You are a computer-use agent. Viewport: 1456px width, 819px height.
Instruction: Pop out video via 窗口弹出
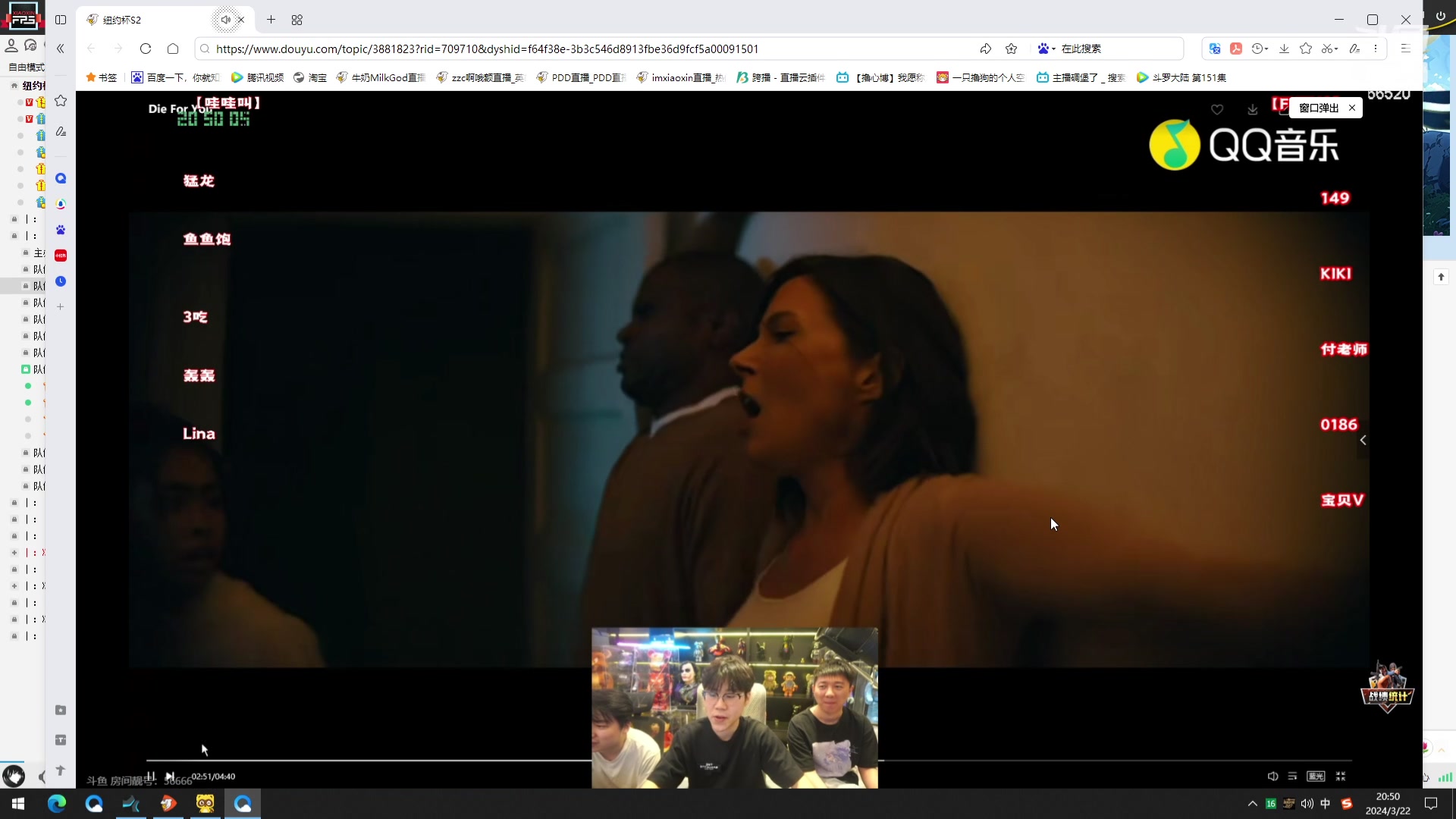pyautogui.click(x=1319, y=108)
